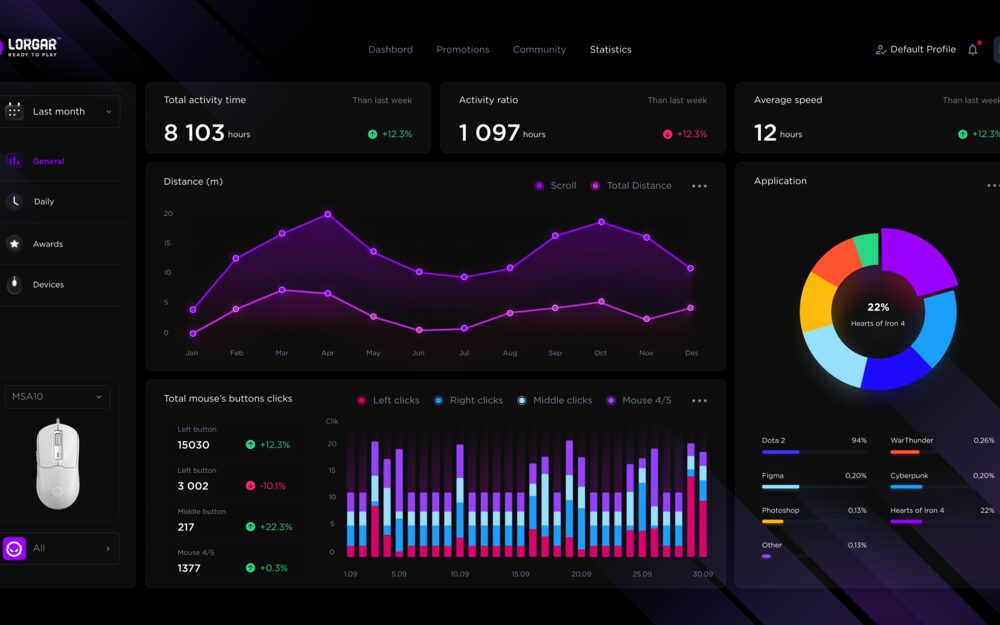Click the 217 middle button count

pos(186,527)
